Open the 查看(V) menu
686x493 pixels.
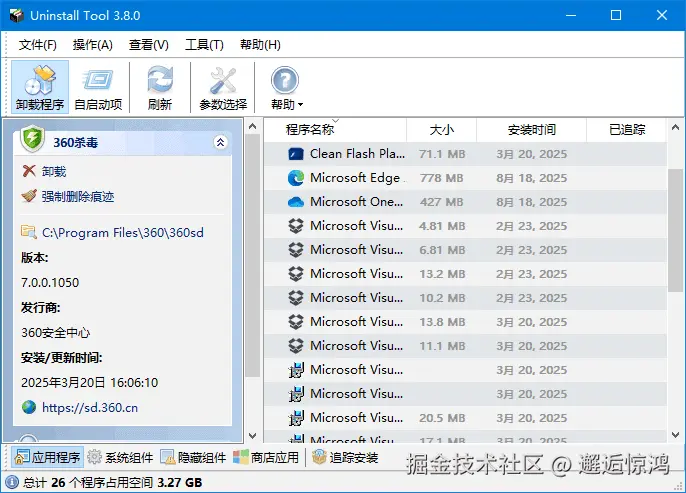[x=148, y=45]
